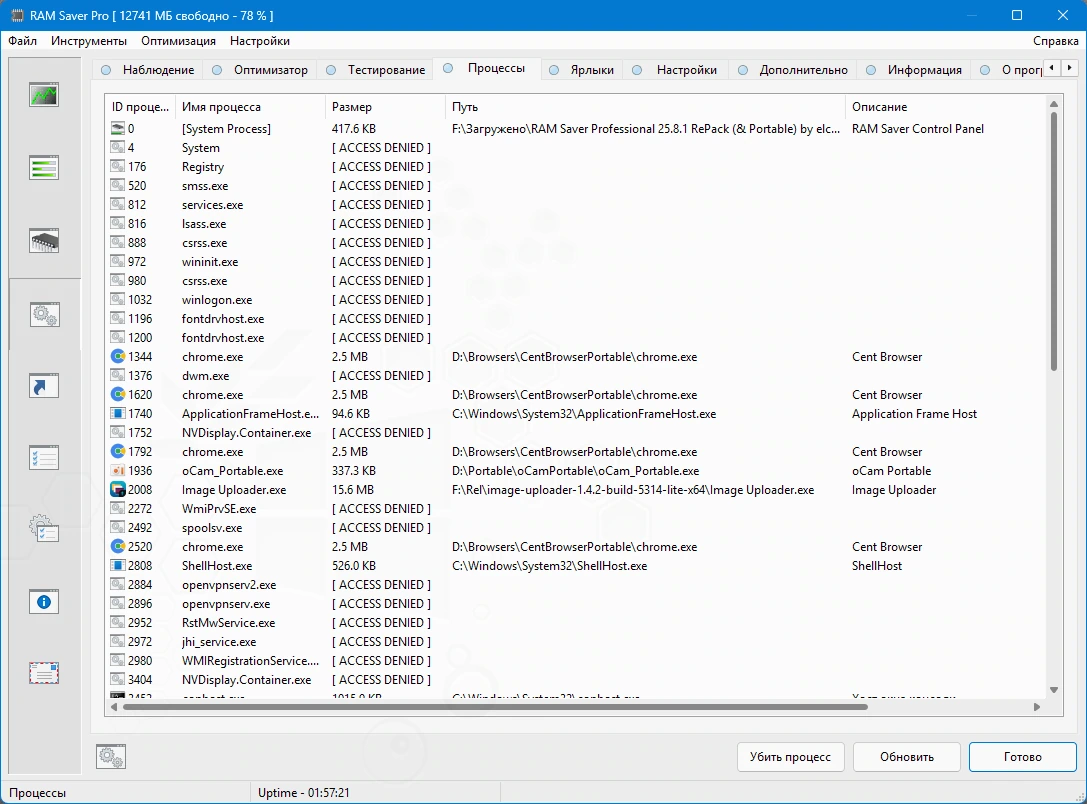Click the RAM Saver Pro title bar icon
Viewport: 1087px width, 804px height.
pyautogui.click(x=17, y=15)
